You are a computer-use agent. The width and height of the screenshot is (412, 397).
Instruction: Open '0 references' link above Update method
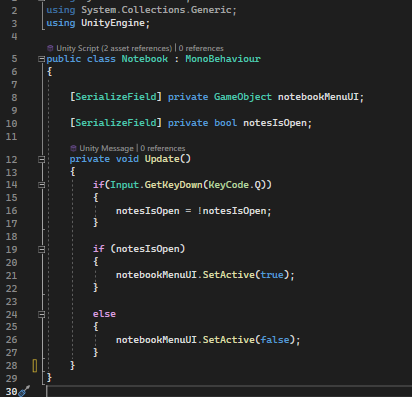click(163, 148)
